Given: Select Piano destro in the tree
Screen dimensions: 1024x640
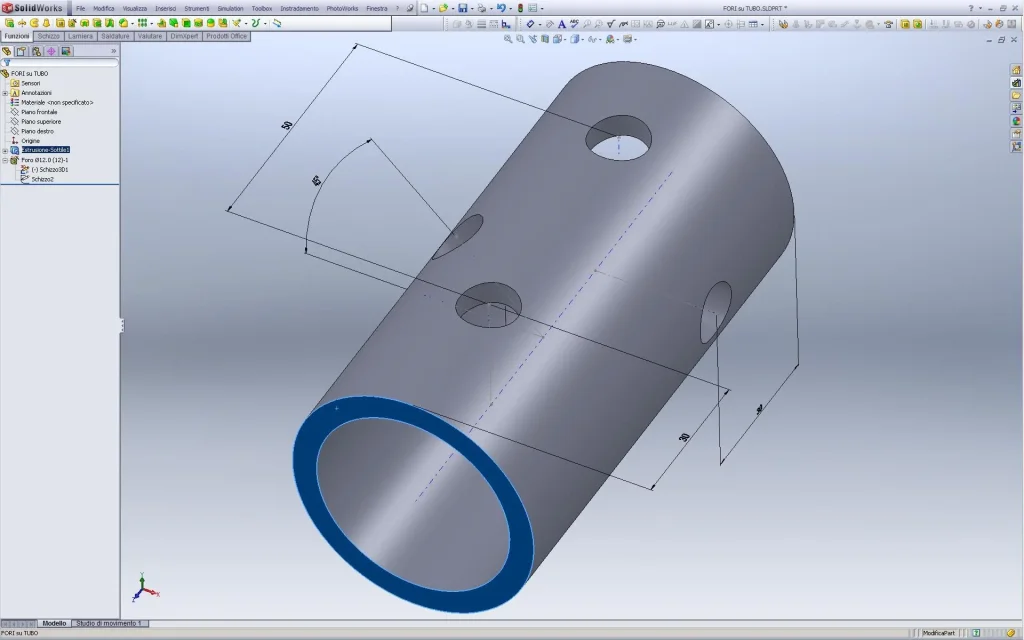Looking at the screenshot, I should 37,131.
